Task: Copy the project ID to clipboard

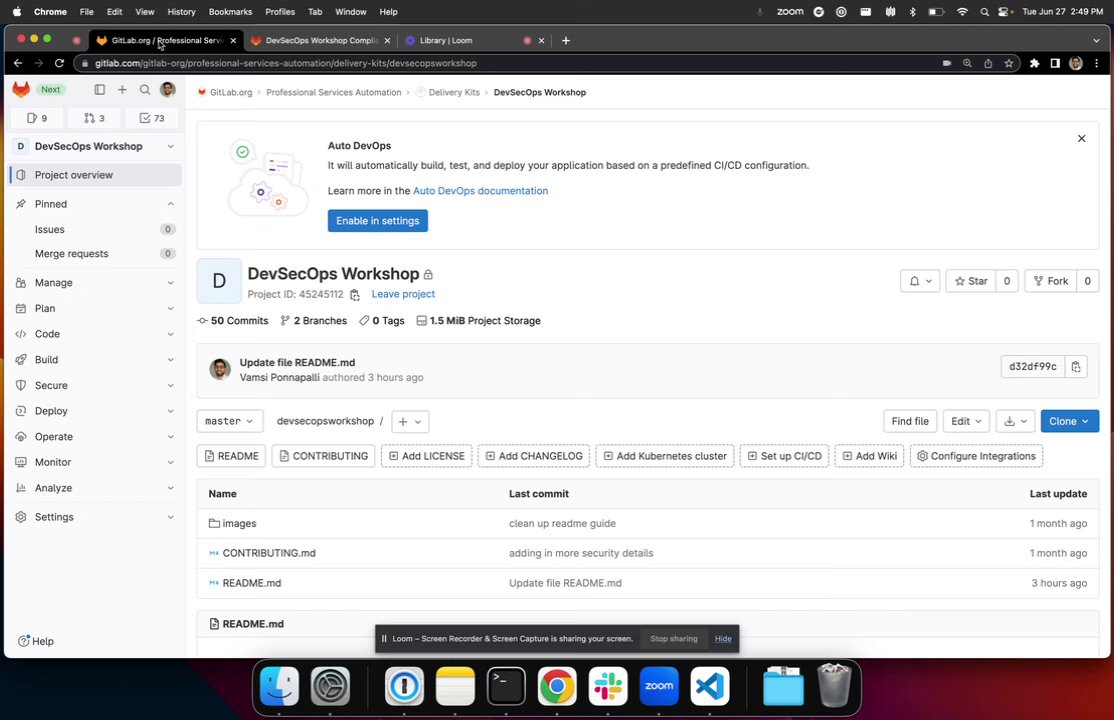Action: click(x=355, y=295)
